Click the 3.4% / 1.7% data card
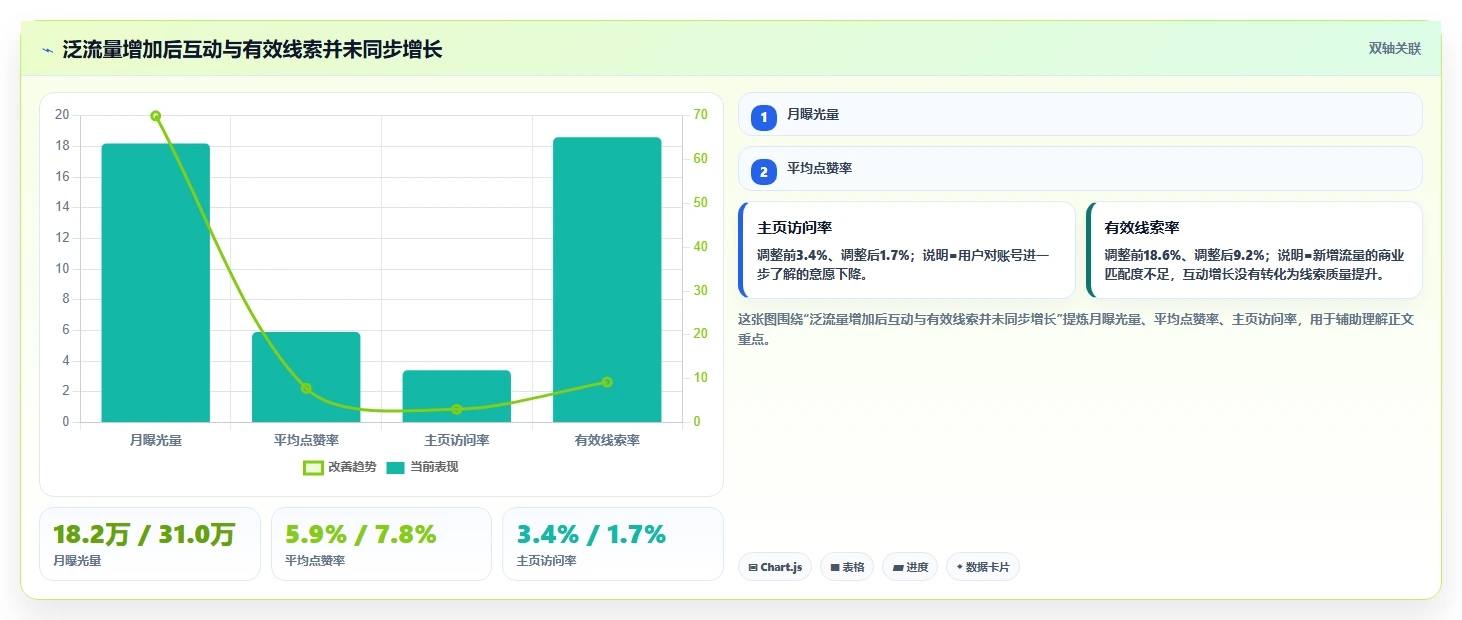The image size is (1462, 620). coord(613,544)
